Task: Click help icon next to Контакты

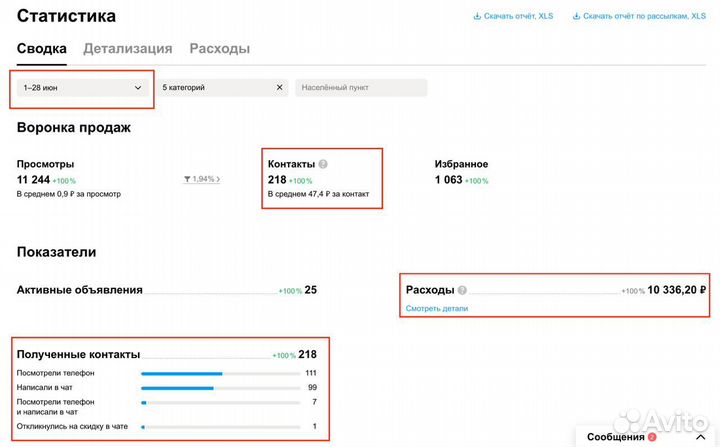Action: [x=323, y=164]
